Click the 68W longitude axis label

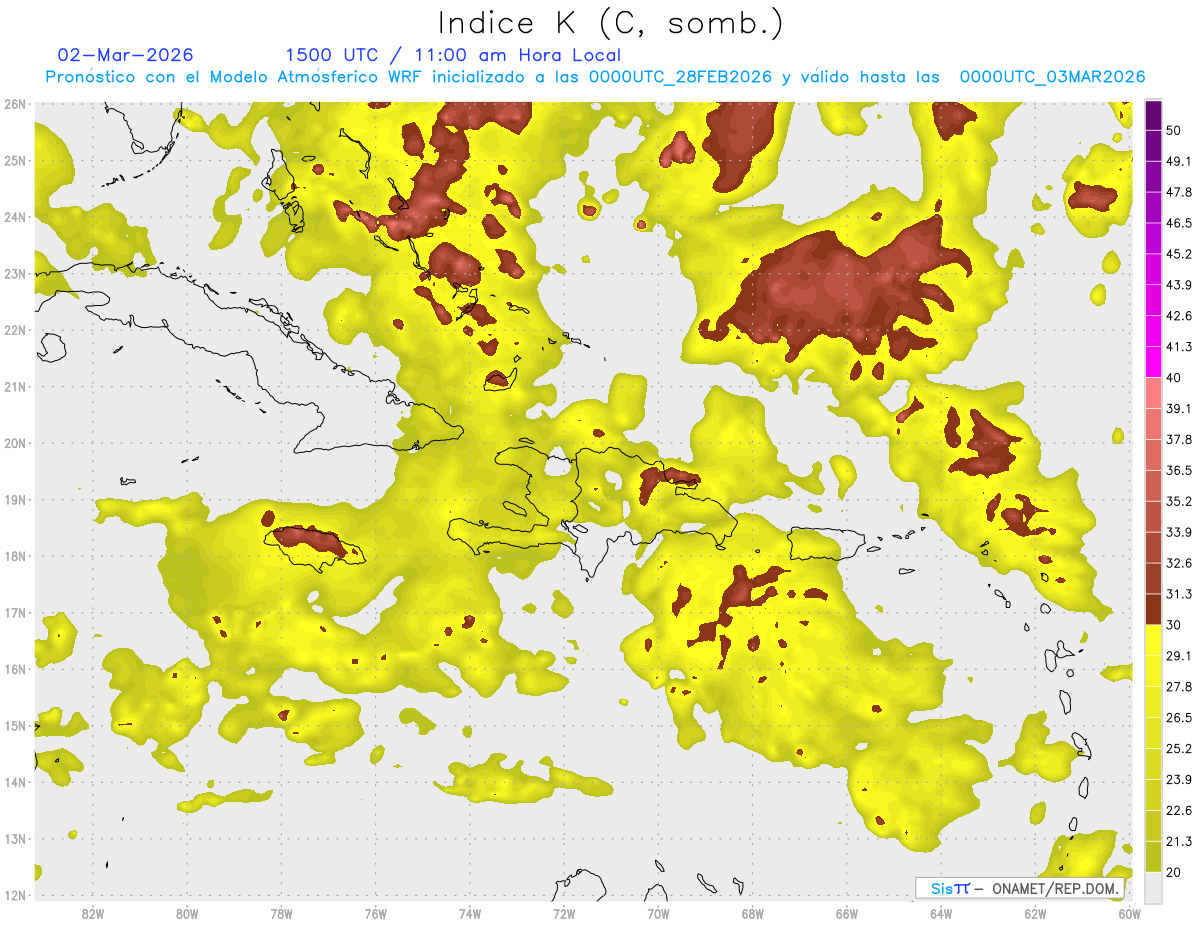[752, 913]
